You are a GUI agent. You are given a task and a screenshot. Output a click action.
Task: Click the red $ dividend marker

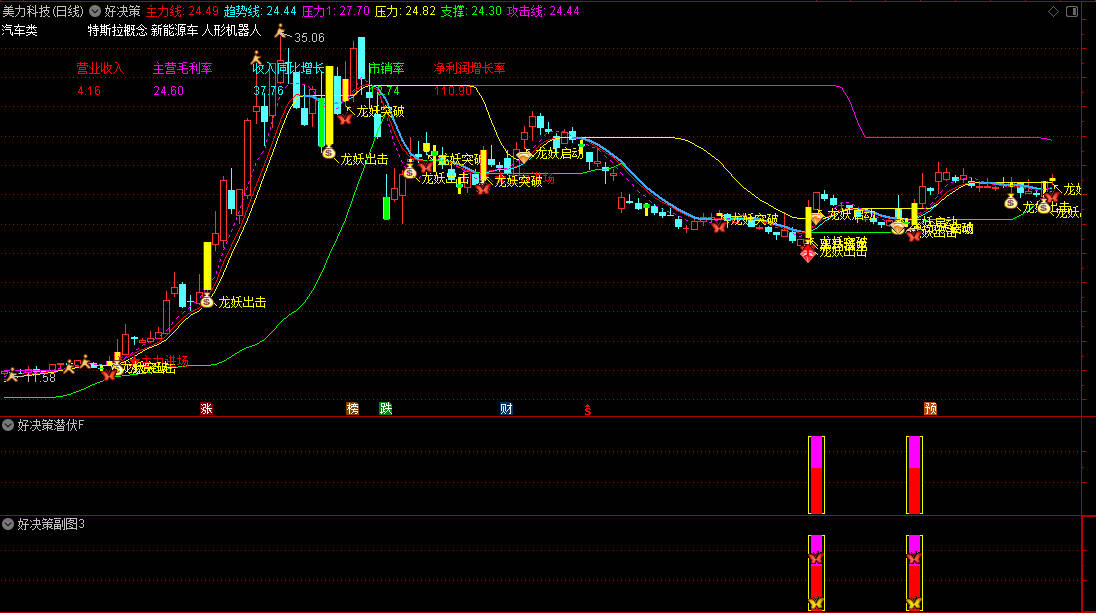click(x=588, y=410)
